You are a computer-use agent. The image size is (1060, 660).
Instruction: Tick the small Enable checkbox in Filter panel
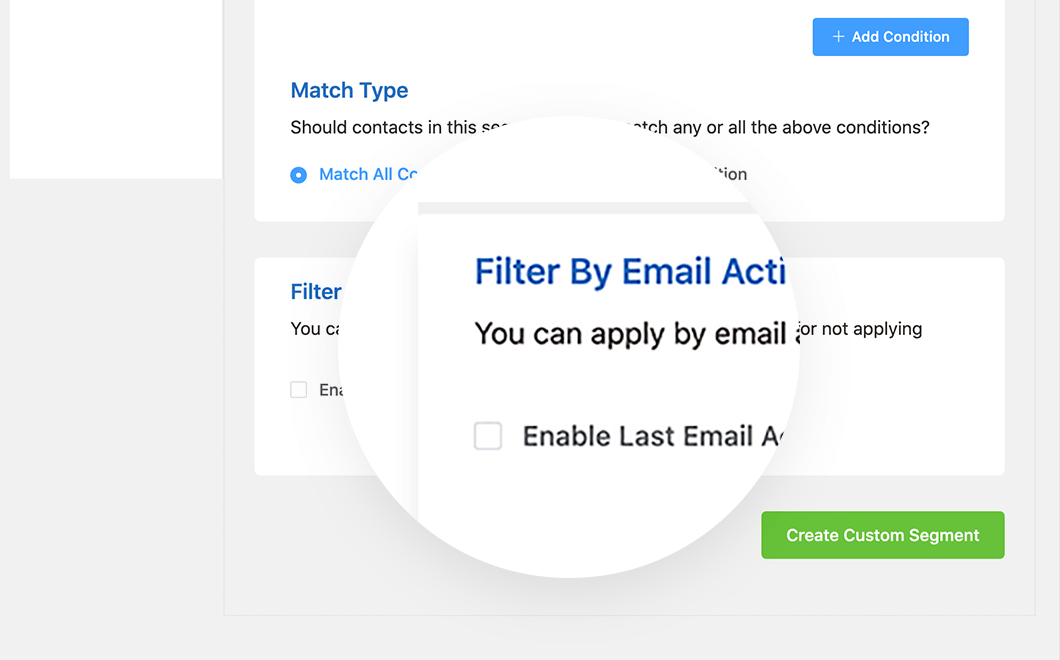pos(297,389)
